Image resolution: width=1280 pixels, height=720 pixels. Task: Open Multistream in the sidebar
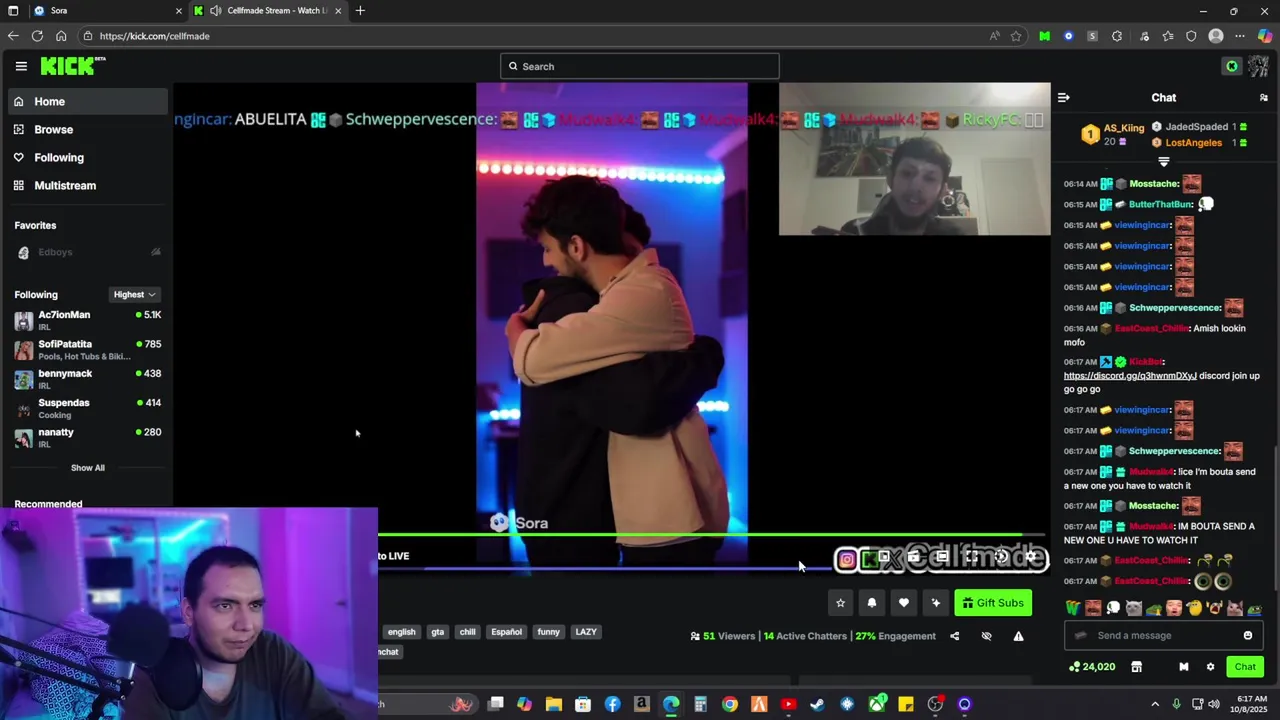pos(86,185)
